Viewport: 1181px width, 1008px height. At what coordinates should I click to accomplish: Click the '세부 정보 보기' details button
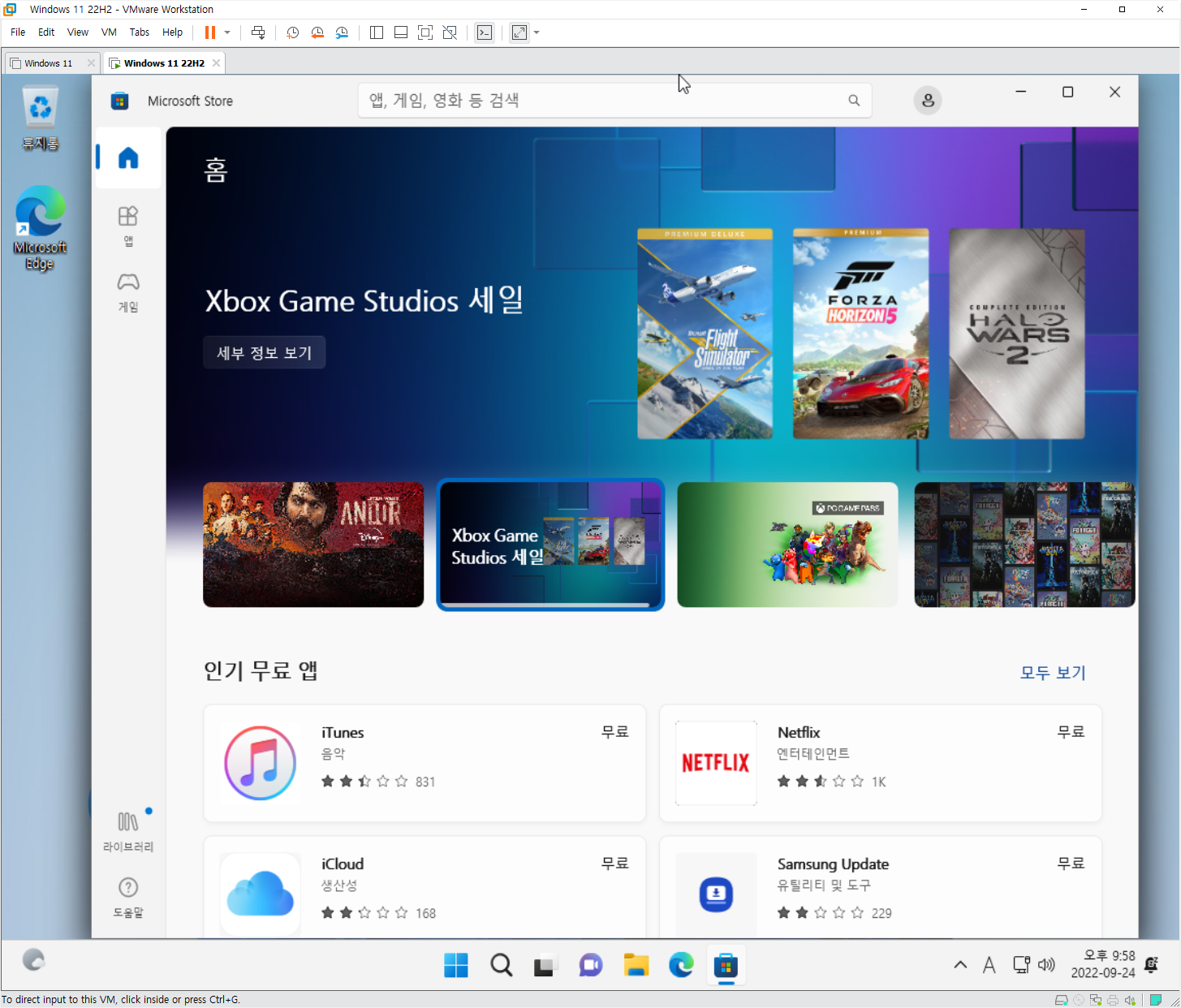pos(265,352)
